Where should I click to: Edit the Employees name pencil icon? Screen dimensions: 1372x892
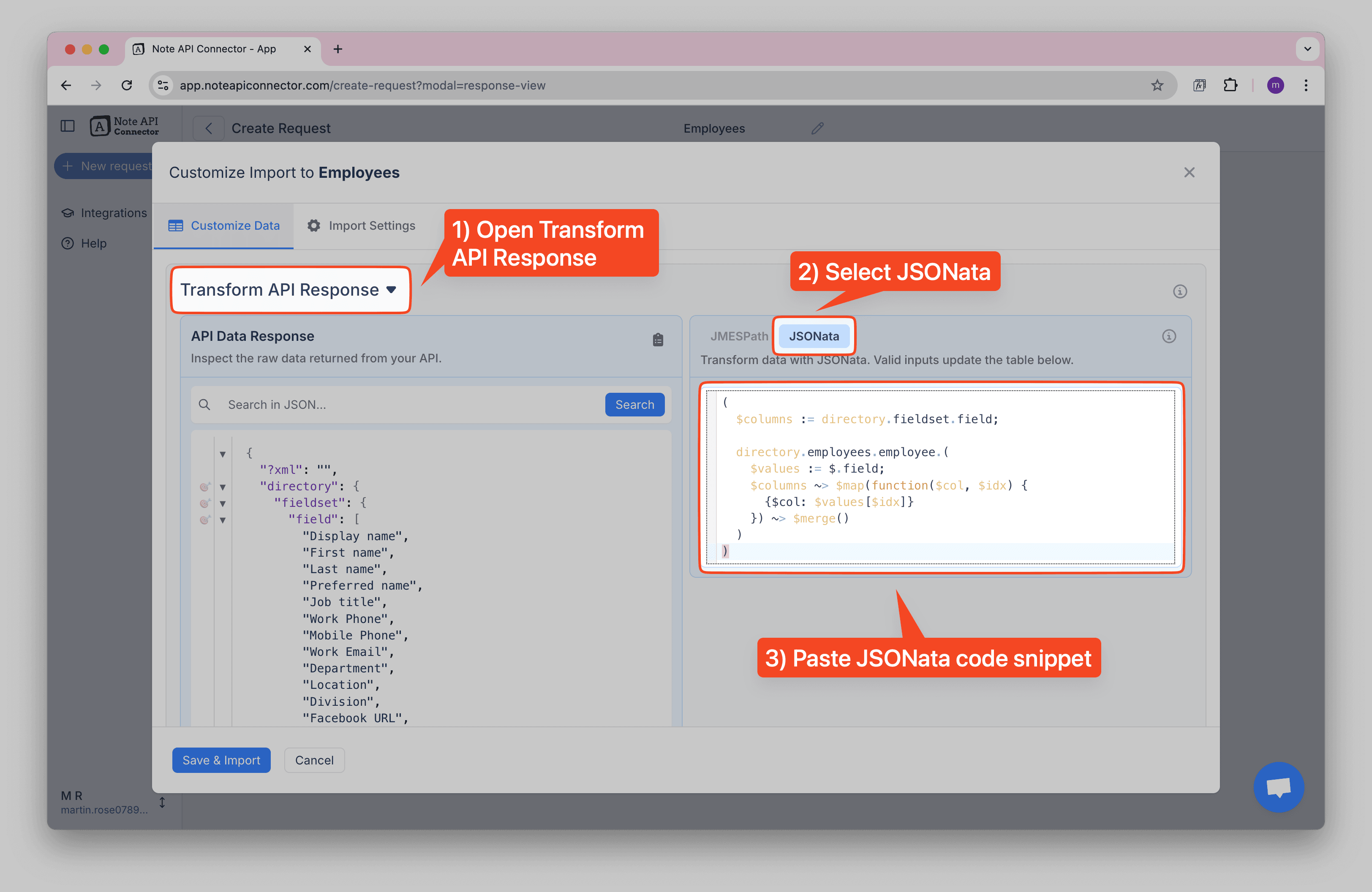point(817,128)
